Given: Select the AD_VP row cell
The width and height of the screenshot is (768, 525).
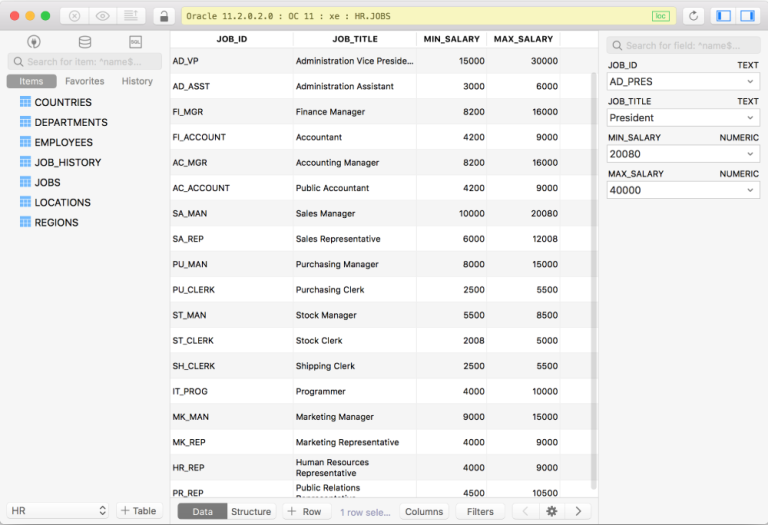Looking at the screenshot, I should point(232,61).
